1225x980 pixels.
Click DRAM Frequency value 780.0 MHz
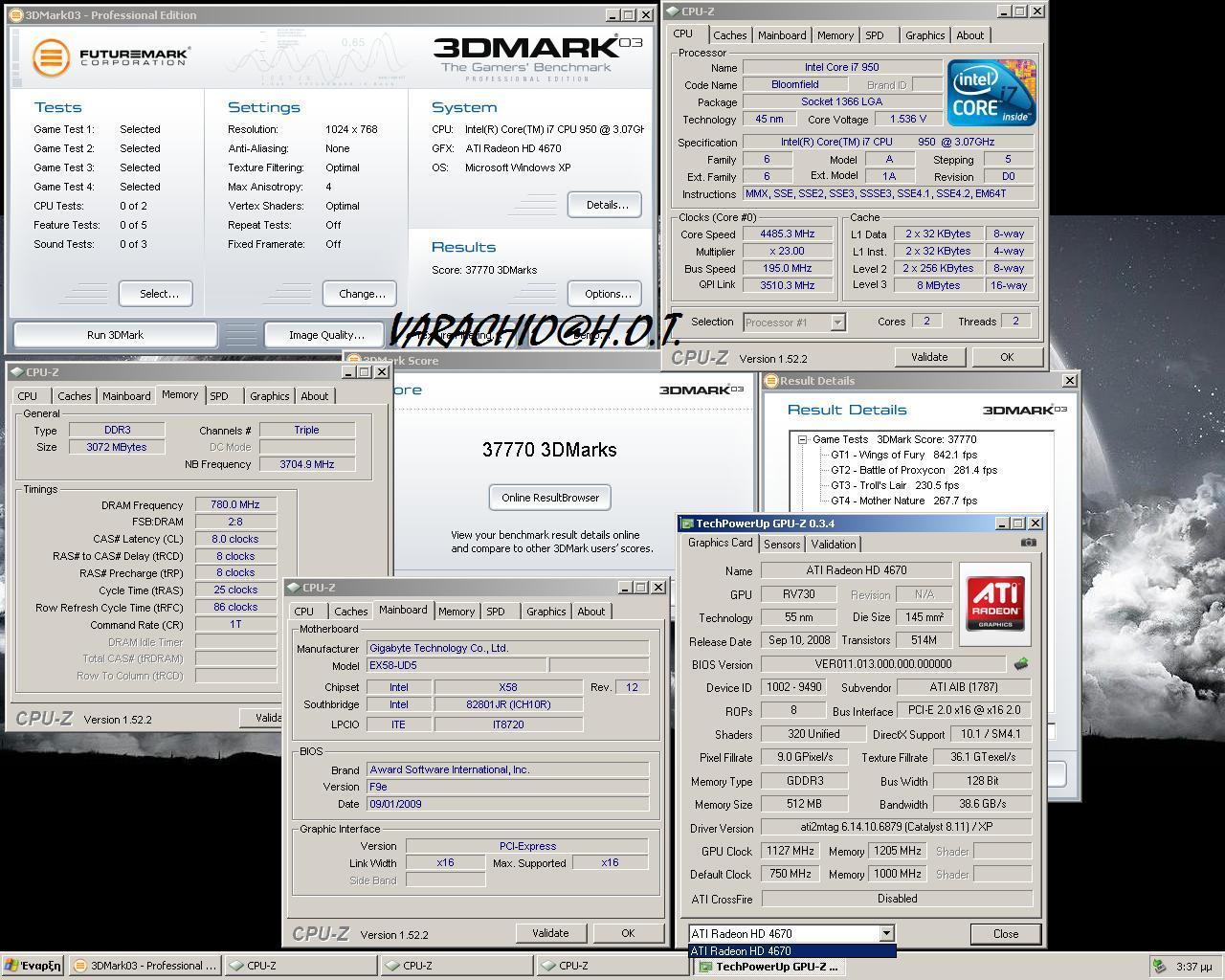[235, 504]
